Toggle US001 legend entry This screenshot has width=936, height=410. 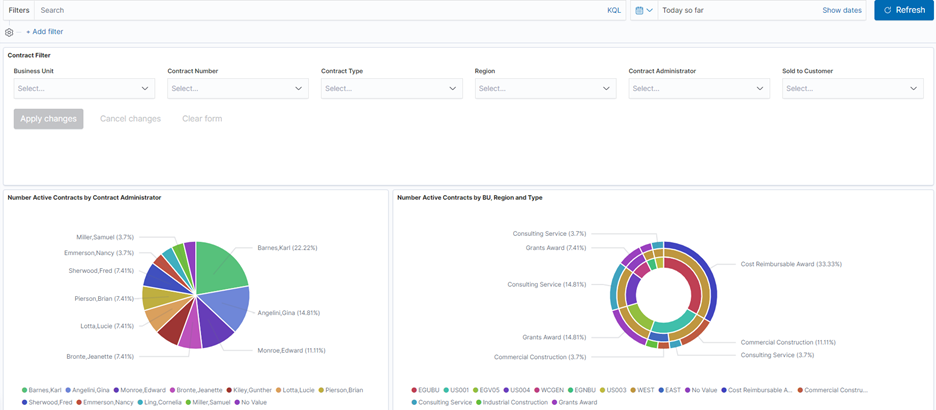(457, 390)
